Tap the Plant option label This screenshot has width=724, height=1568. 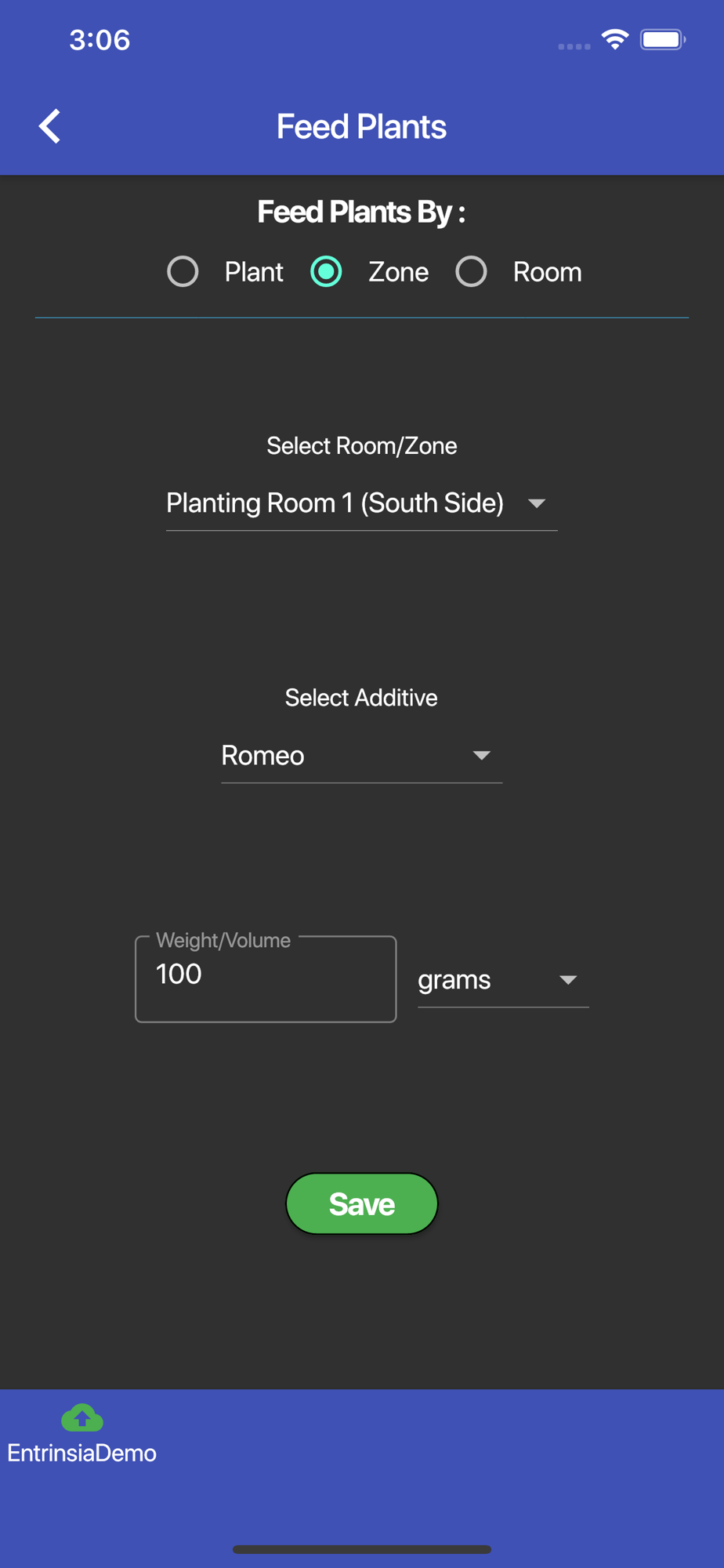(254, 272)
